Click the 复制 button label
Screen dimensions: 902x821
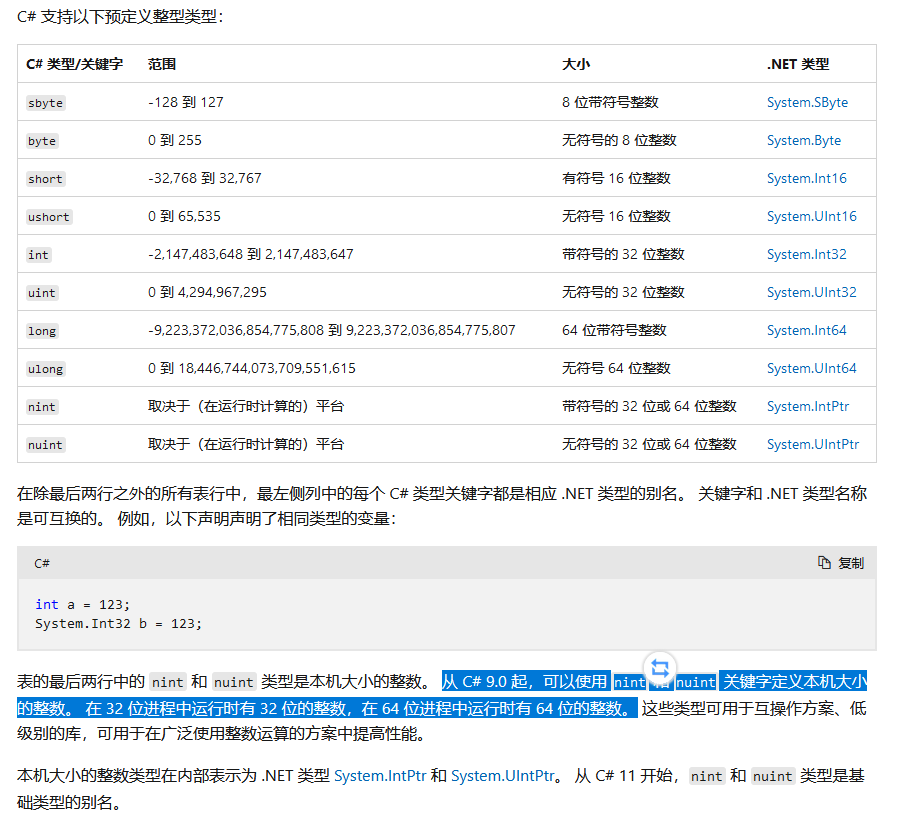click(x=851, y=563)
